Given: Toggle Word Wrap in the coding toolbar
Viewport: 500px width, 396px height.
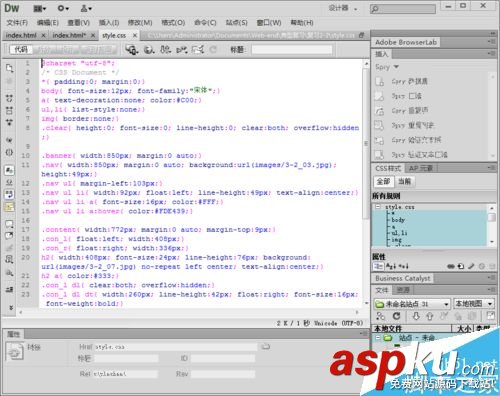Looking at the screenshot, I should pyautogui.click(x=9, y=194).
